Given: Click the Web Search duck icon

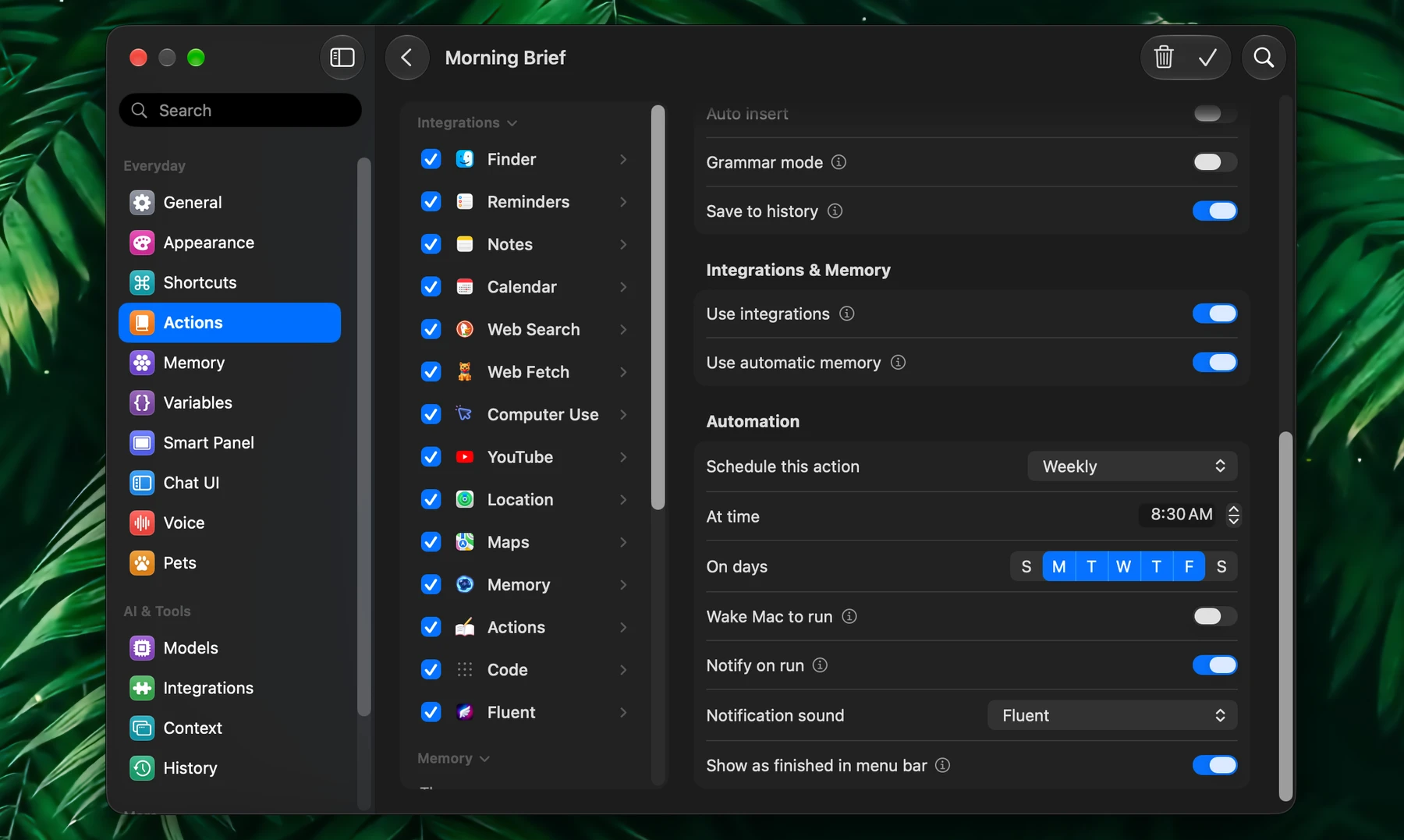Looking at the screenshot, I should pos(465,329).
